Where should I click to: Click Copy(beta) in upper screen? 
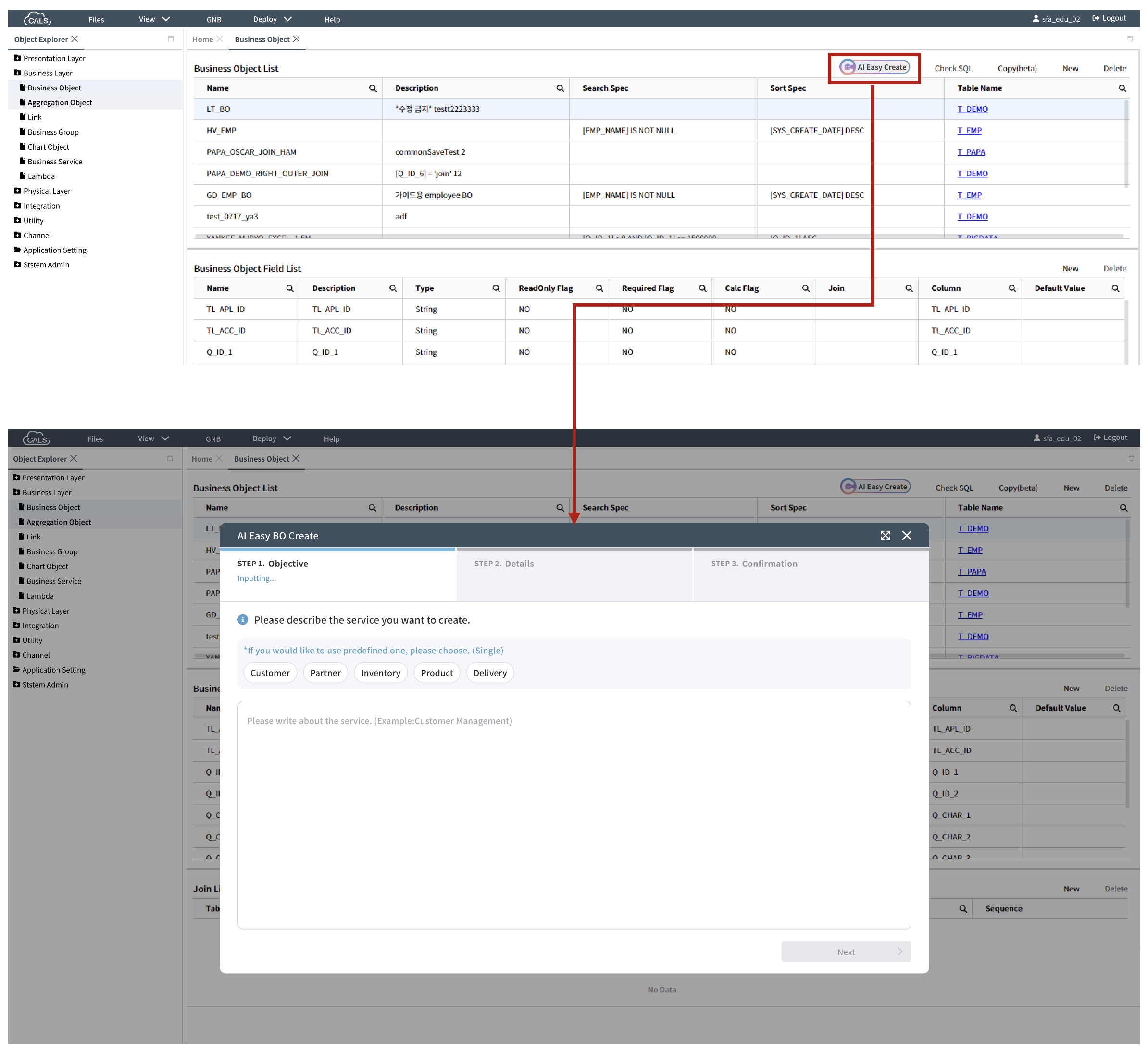[x=1017, y=68]
